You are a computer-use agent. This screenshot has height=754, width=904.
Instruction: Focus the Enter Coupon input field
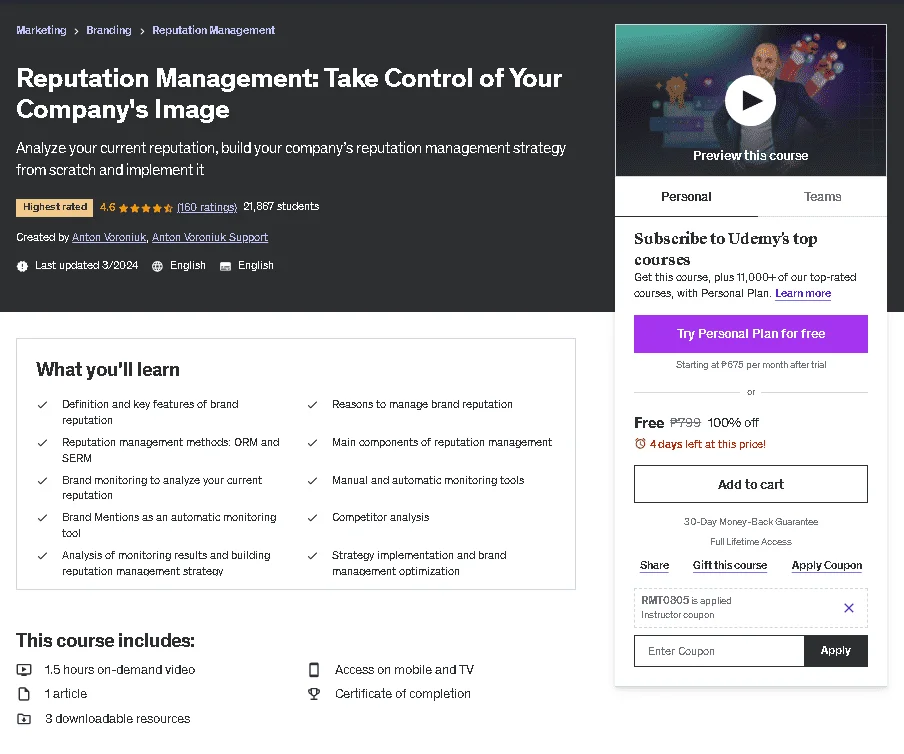coord(719,651)
